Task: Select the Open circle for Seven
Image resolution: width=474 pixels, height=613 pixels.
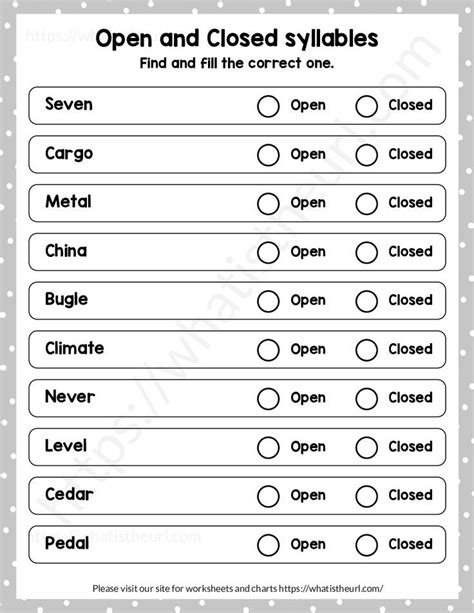Action: [268, 106]
